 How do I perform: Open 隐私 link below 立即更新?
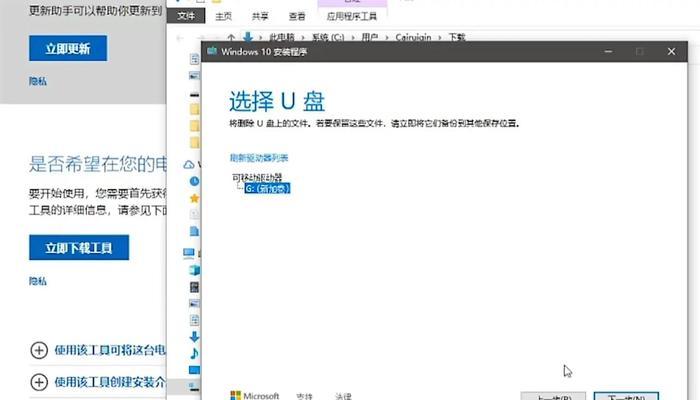click(38, 81)
